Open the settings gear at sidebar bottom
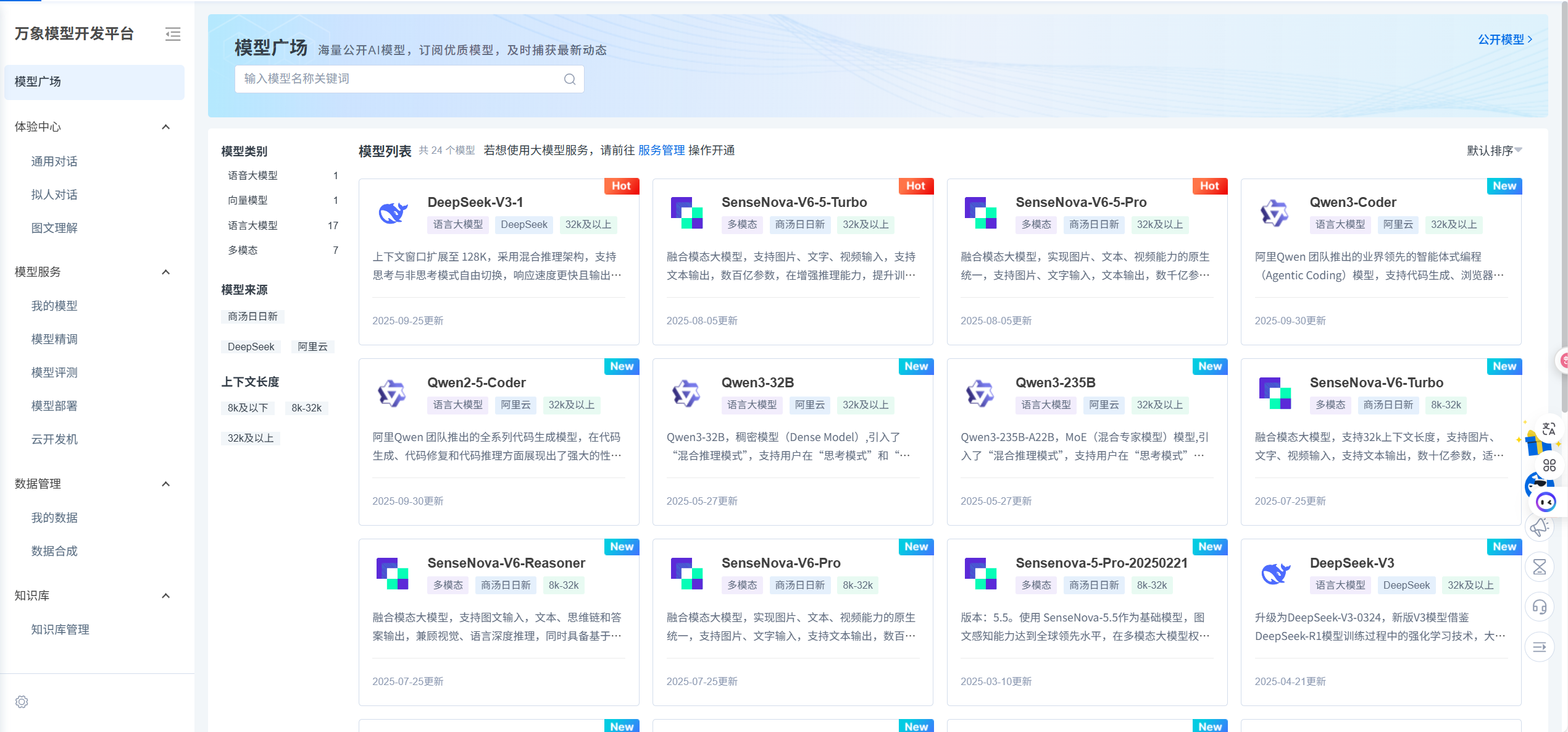The height and width of the screenshot is (732, 1568). click(x=22, y=702)
